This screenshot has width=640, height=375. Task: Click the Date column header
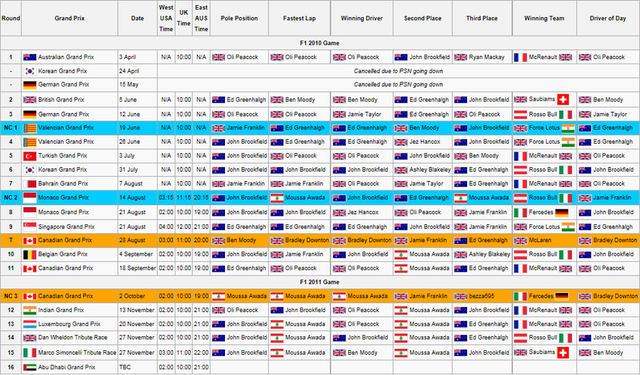pos(138,18)
